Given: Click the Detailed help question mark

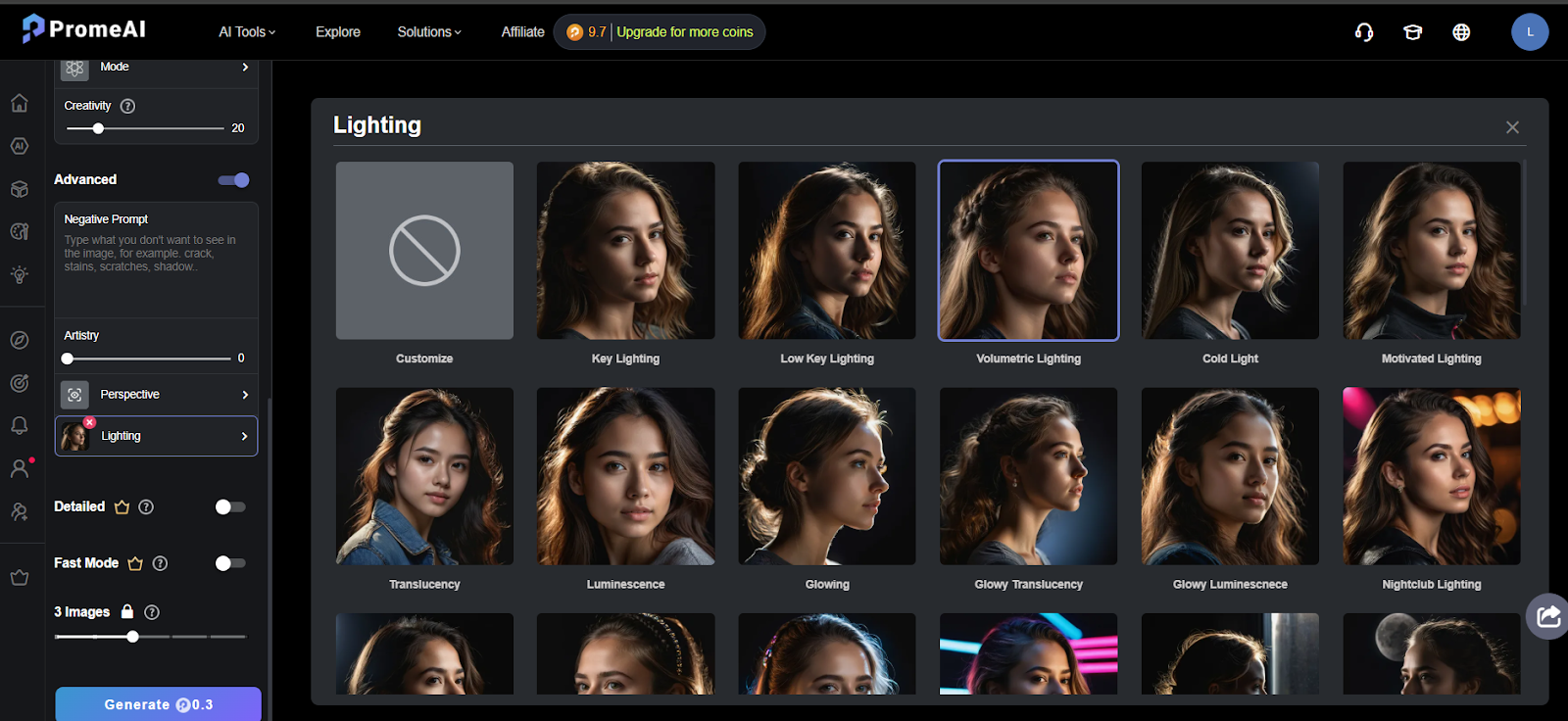Looking at the screenshot, I should (x=146, y=506).
